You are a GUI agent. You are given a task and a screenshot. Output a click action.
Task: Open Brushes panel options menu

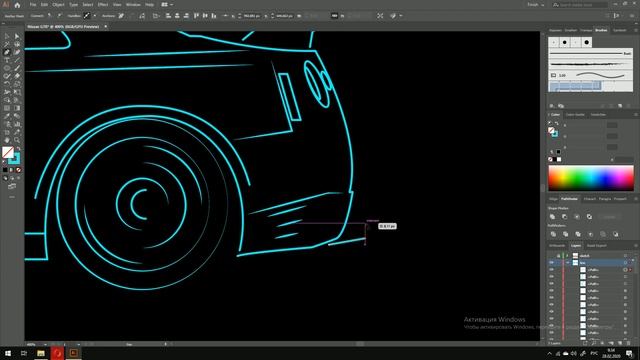coord(636,30)
